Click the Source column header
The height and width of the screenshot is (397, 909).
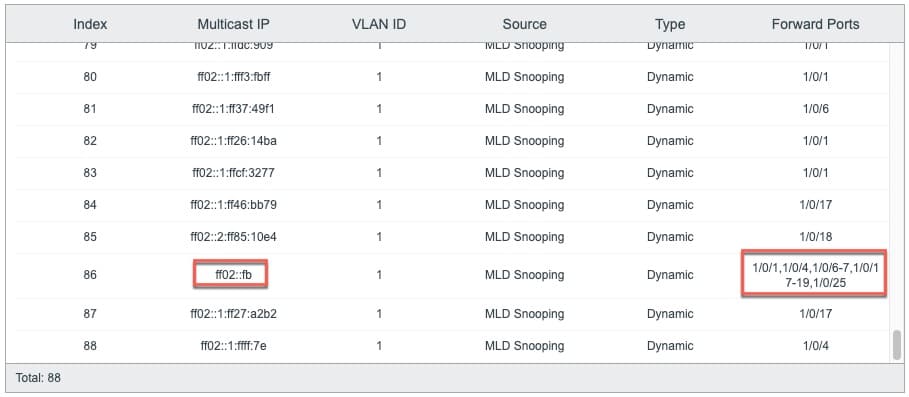pyautogui.click(x=524, y=24)
